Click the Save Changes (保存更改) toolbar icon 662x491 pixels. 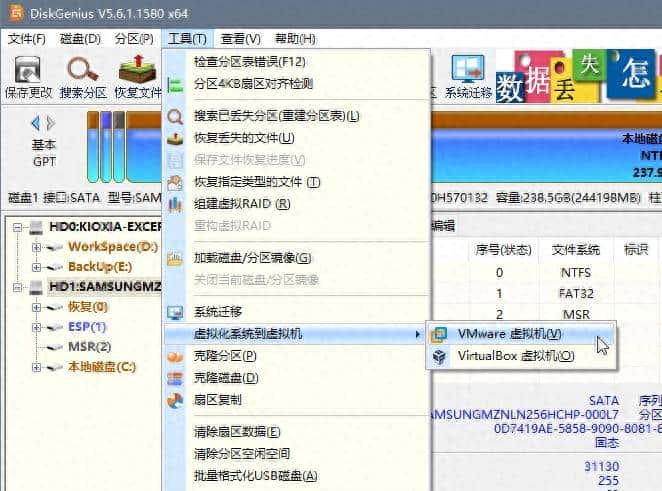[28, 69]
